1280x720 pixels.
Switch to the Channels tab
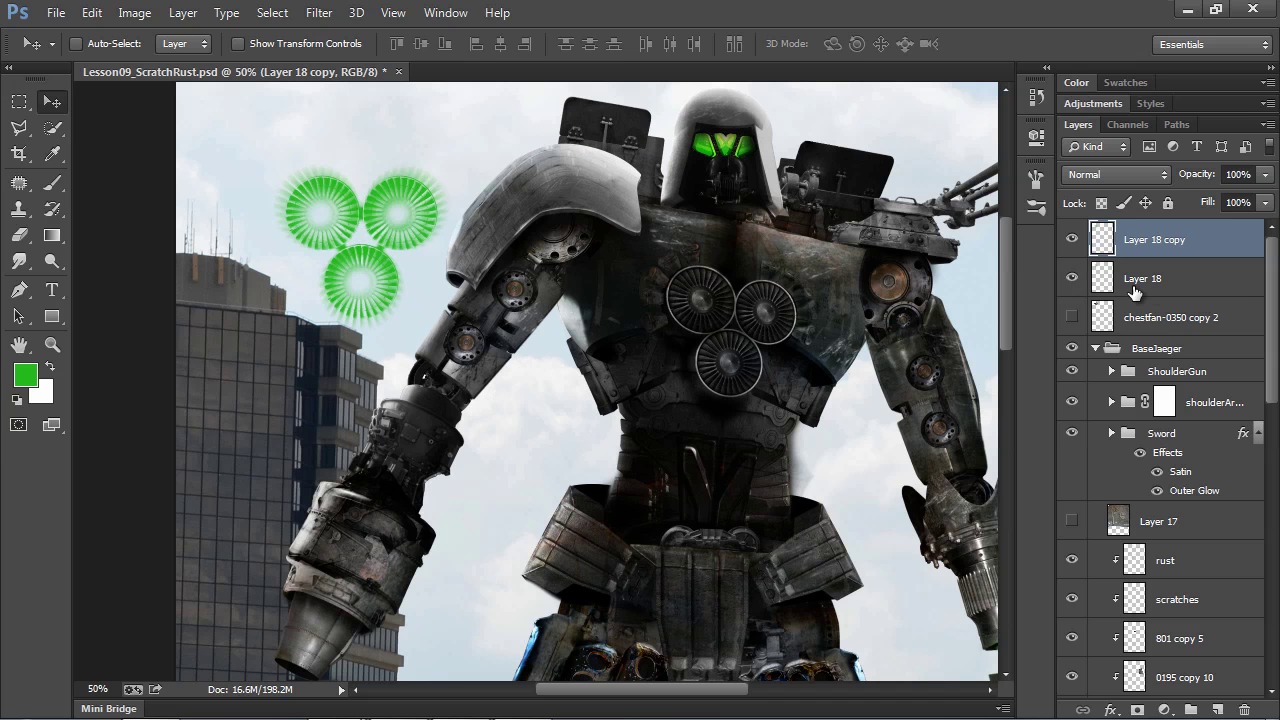coord(1127,125)
